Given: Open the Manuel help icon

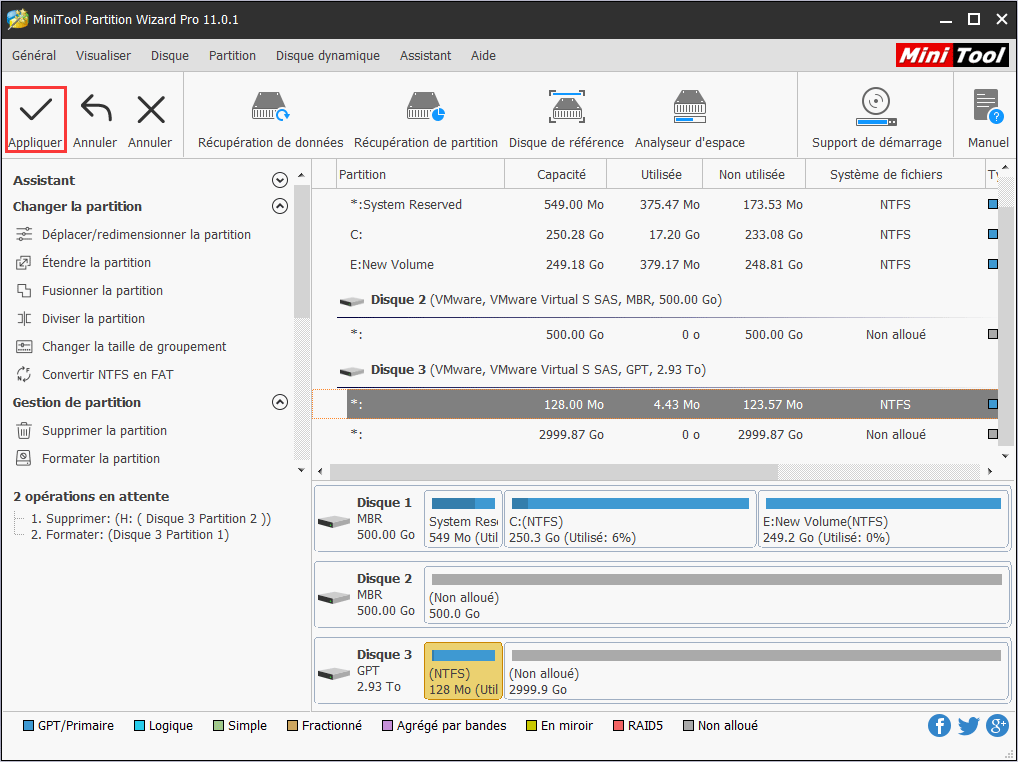Looking at the screenshot, I should click(988, 107).
